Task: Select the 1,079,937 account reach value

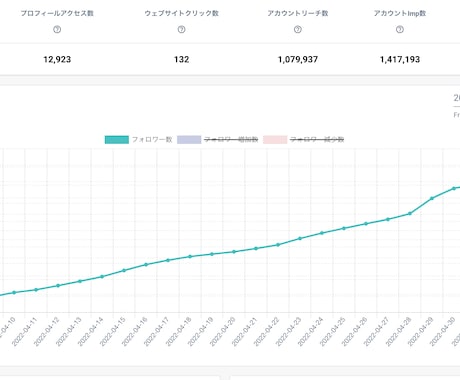Action: click(298, 59)
